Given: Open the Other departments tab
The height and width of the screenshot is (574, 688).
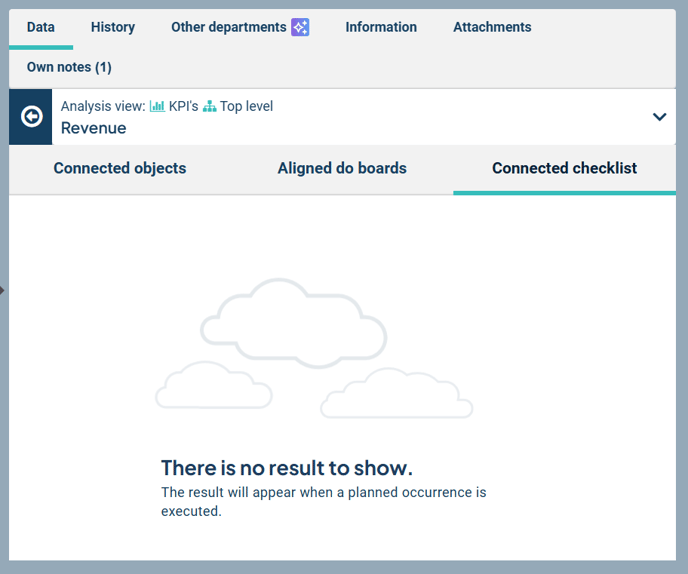Looking at the screenshot, I should point(229,27).
